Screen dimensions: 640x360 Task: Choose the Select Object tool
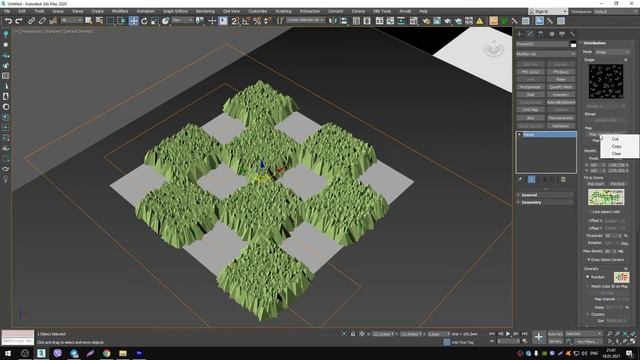(x=89, y=20)
